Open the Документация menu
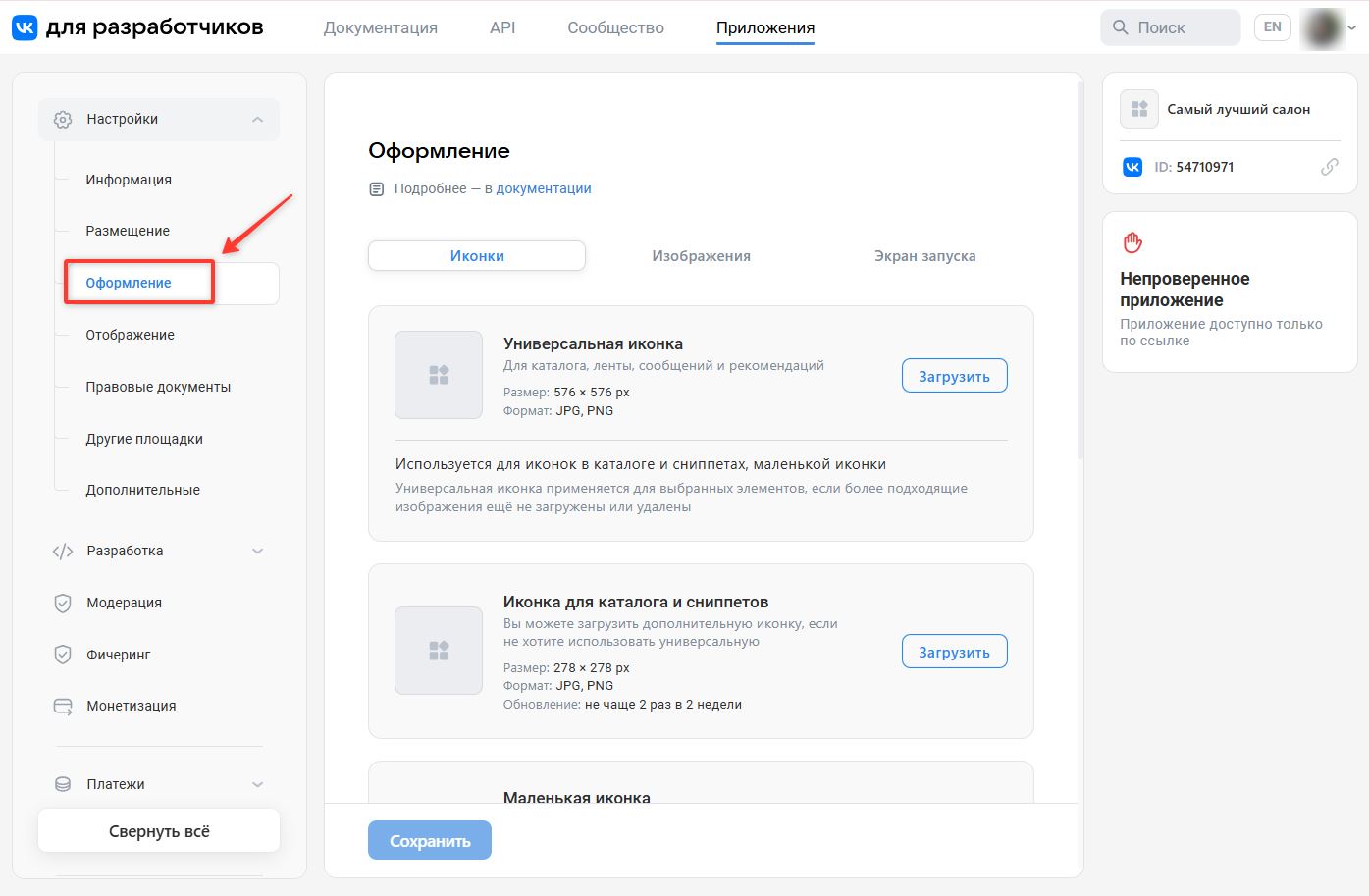This screenshot has height=896, width=1369. tap(381, 27)
